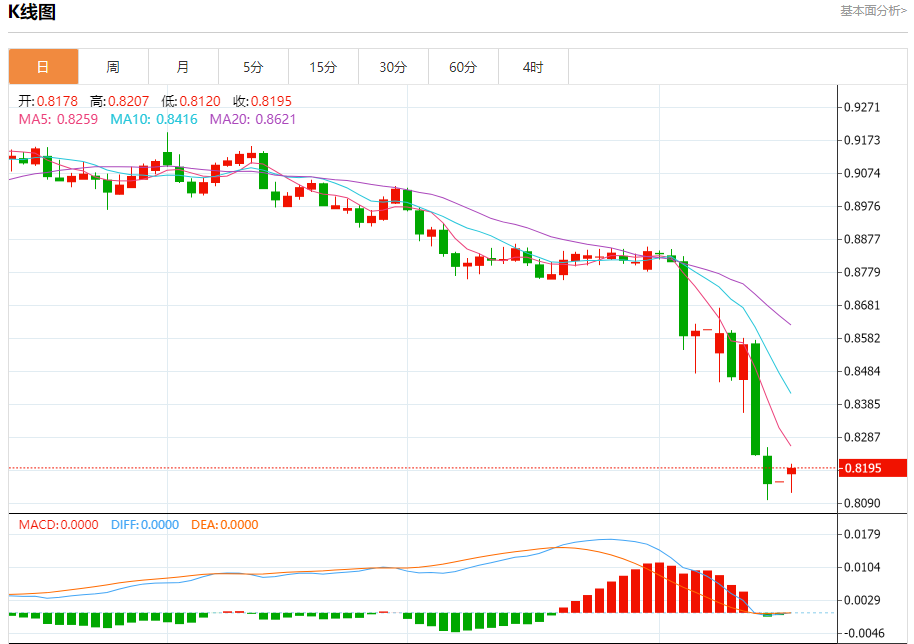
Task: Click the MACD value label
Action: click(x=58, y=525)
